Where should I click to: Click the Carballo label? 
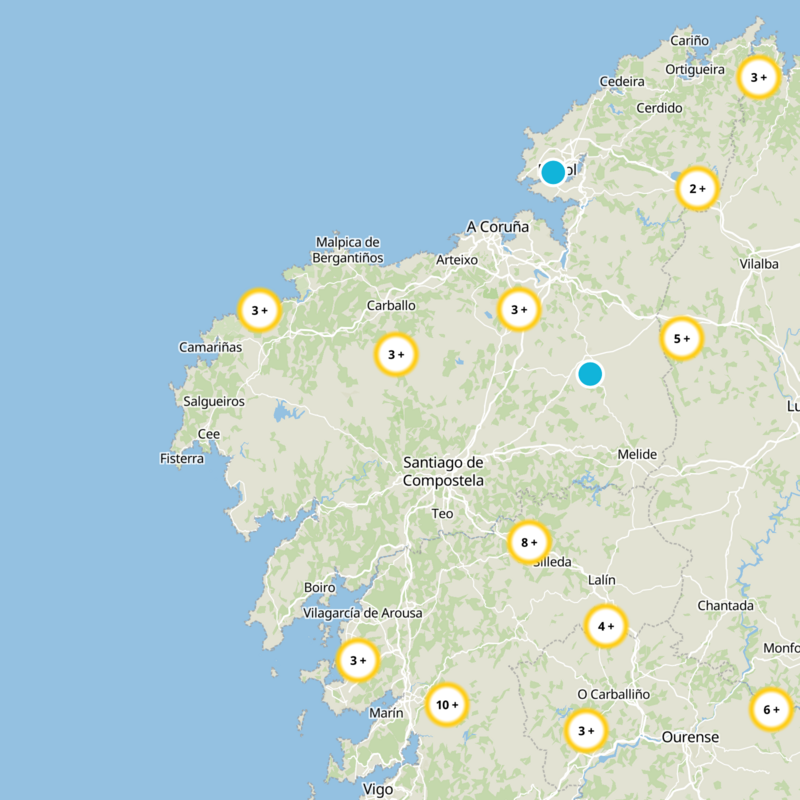coord(391,306)
